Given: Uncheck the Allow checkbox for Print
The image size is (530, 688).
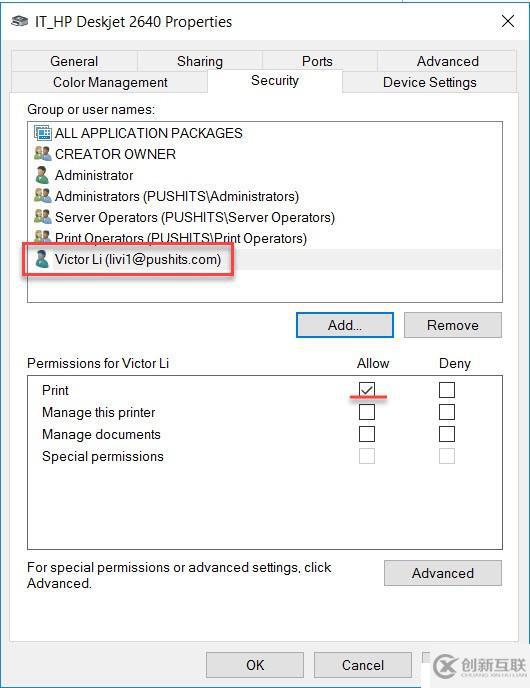Looking at the screenshot, I should (x=367, y=389).
